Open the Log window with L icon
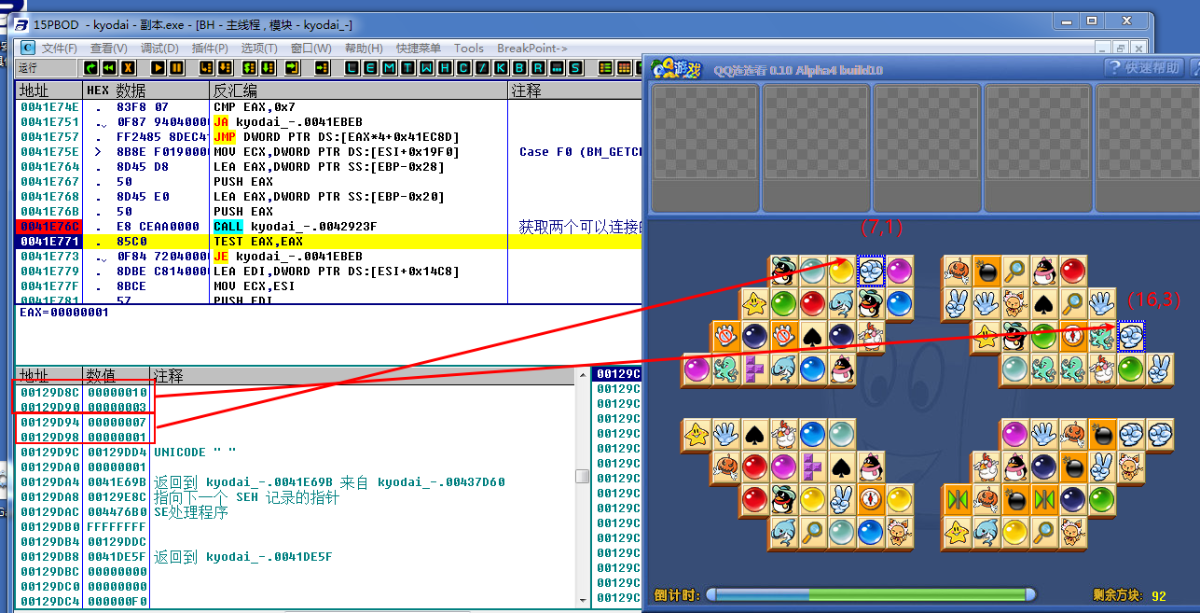This screenshot has width=1200, height=613. (x=353, y=68)
